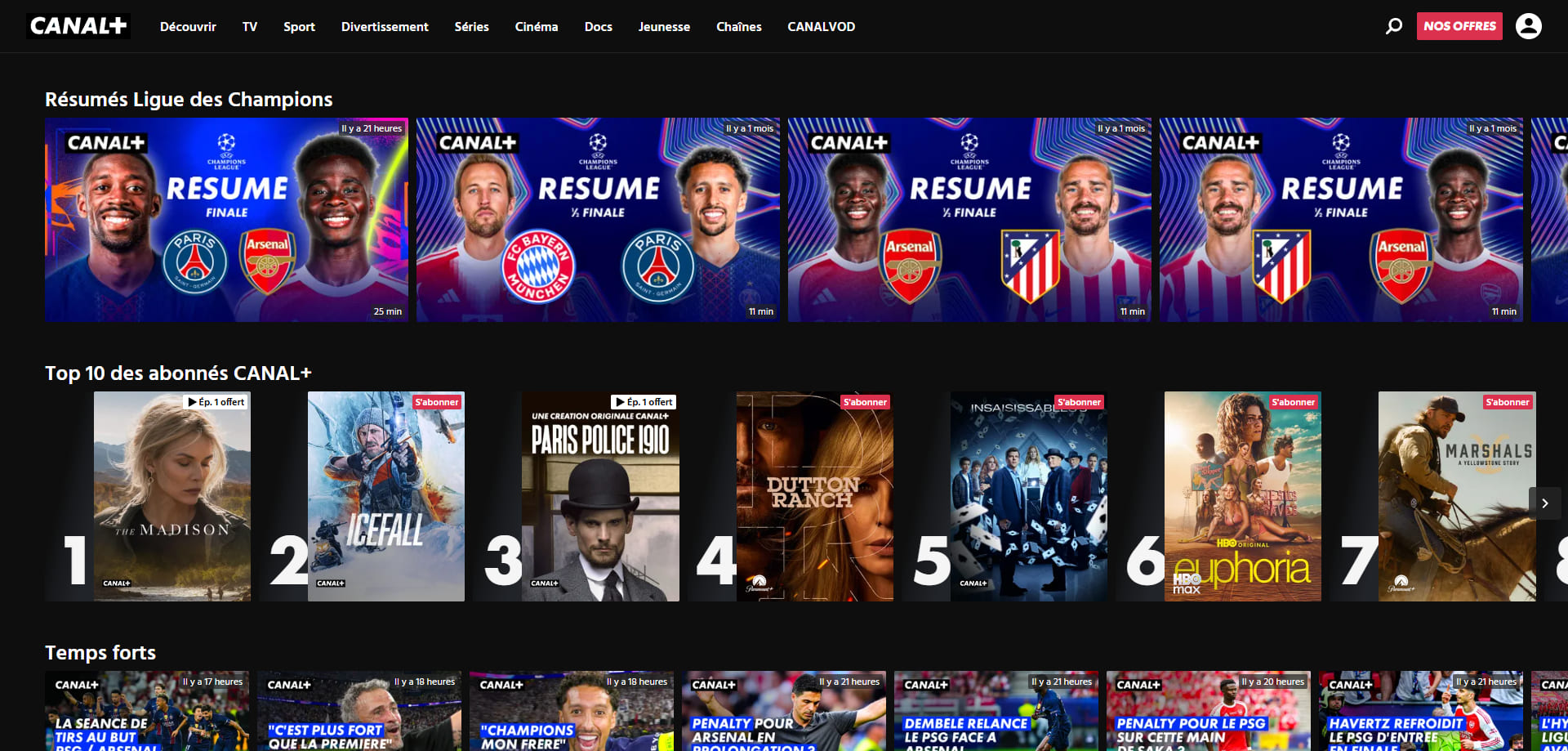Viewport: 1568px width, 751px height.
Task: Open the Icefall poster ranked number 2
Action: click(386, 497)
